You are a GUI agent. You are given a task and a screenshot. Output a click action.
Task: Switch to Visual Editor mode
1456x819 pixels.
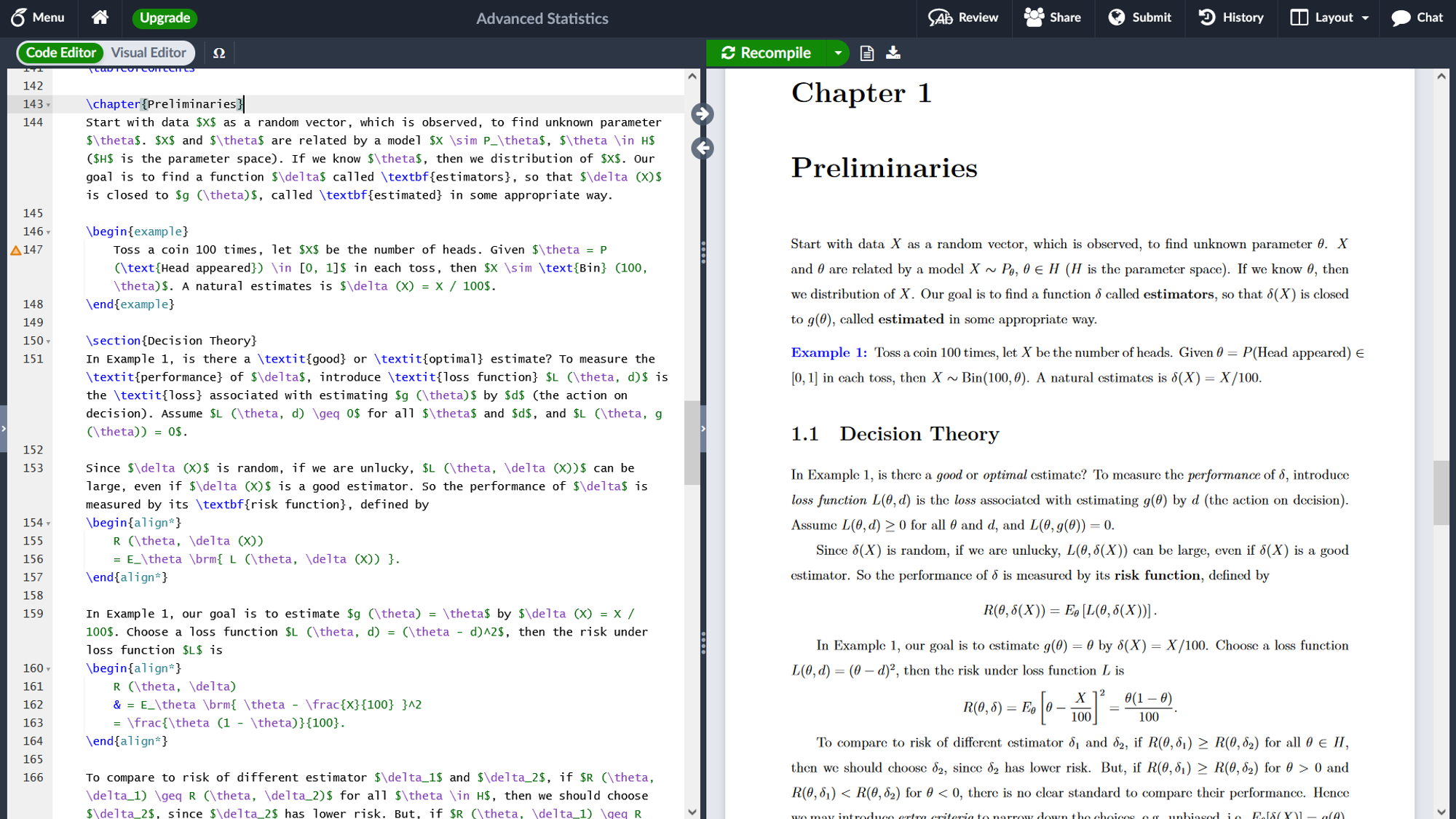click(149, 53)
